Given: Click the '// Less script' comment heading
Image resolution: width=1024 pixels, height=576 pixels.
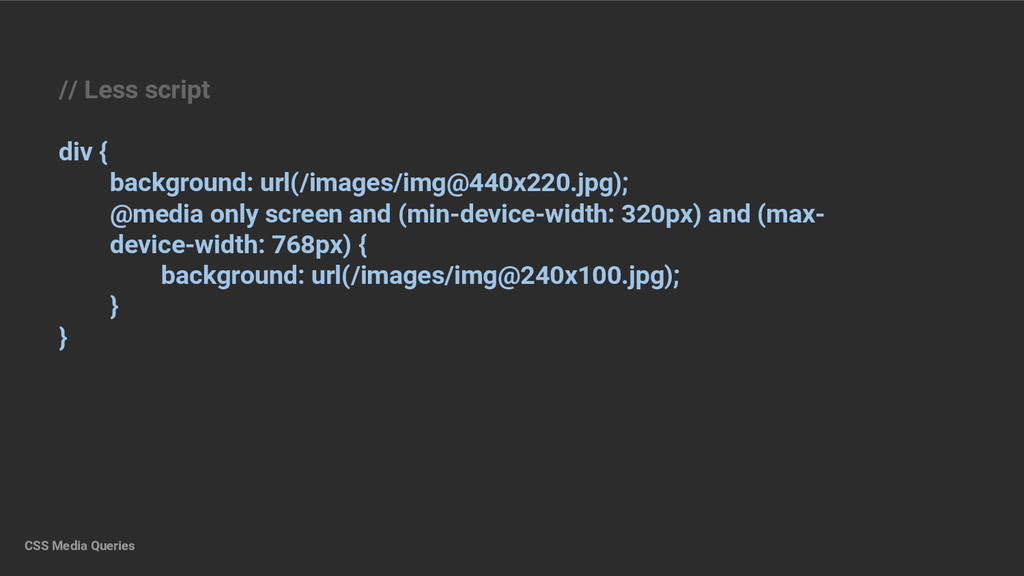Looking at the screenshot, I should 134,90.
